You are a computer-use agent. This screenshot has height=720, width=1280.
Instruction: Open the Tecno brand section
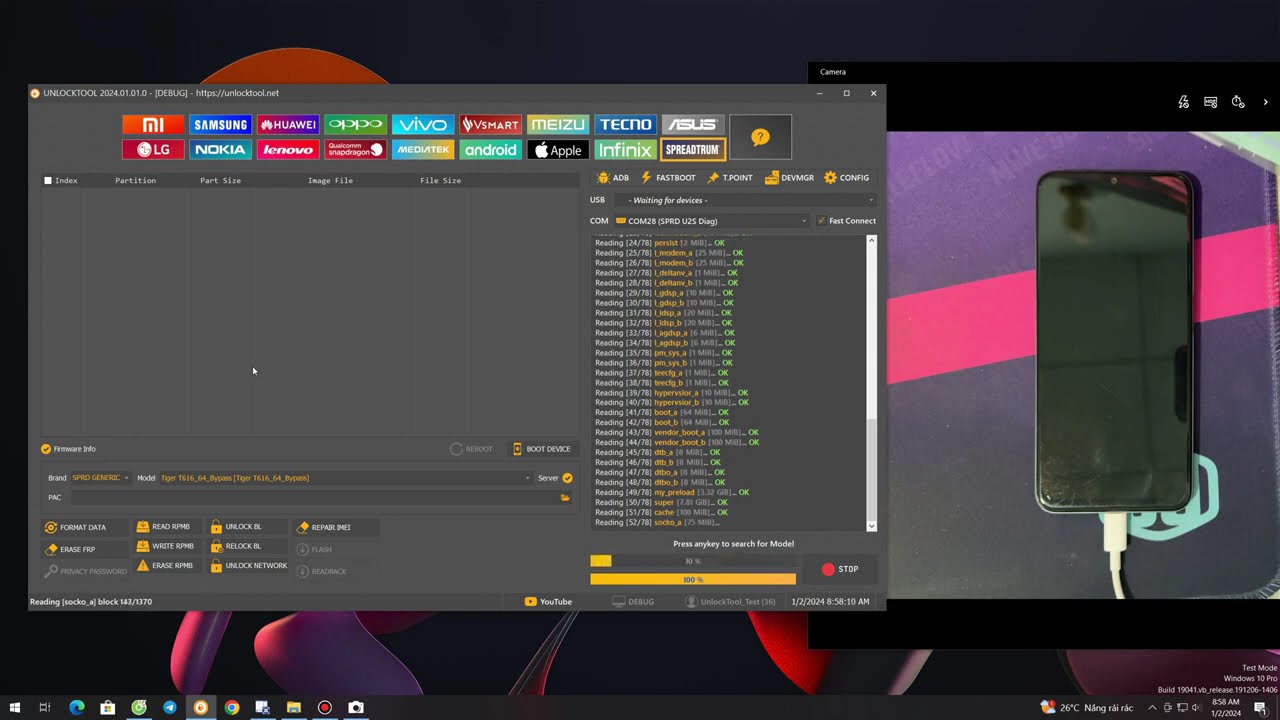tap(625, 125)
